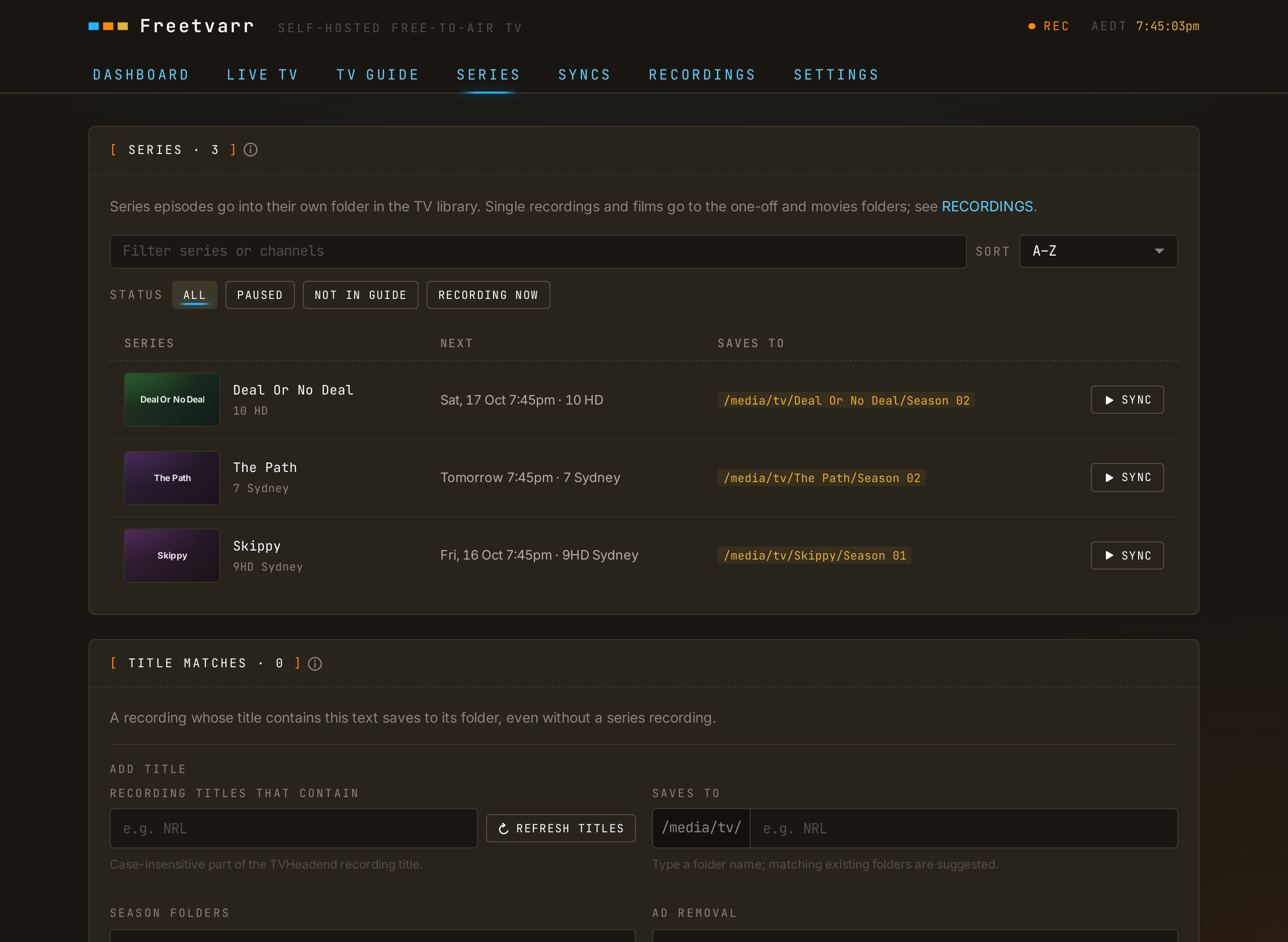Open the Deal Or No Deal thumbnail
This screenshot has width=1288, height=942.
tap(172, 399)
